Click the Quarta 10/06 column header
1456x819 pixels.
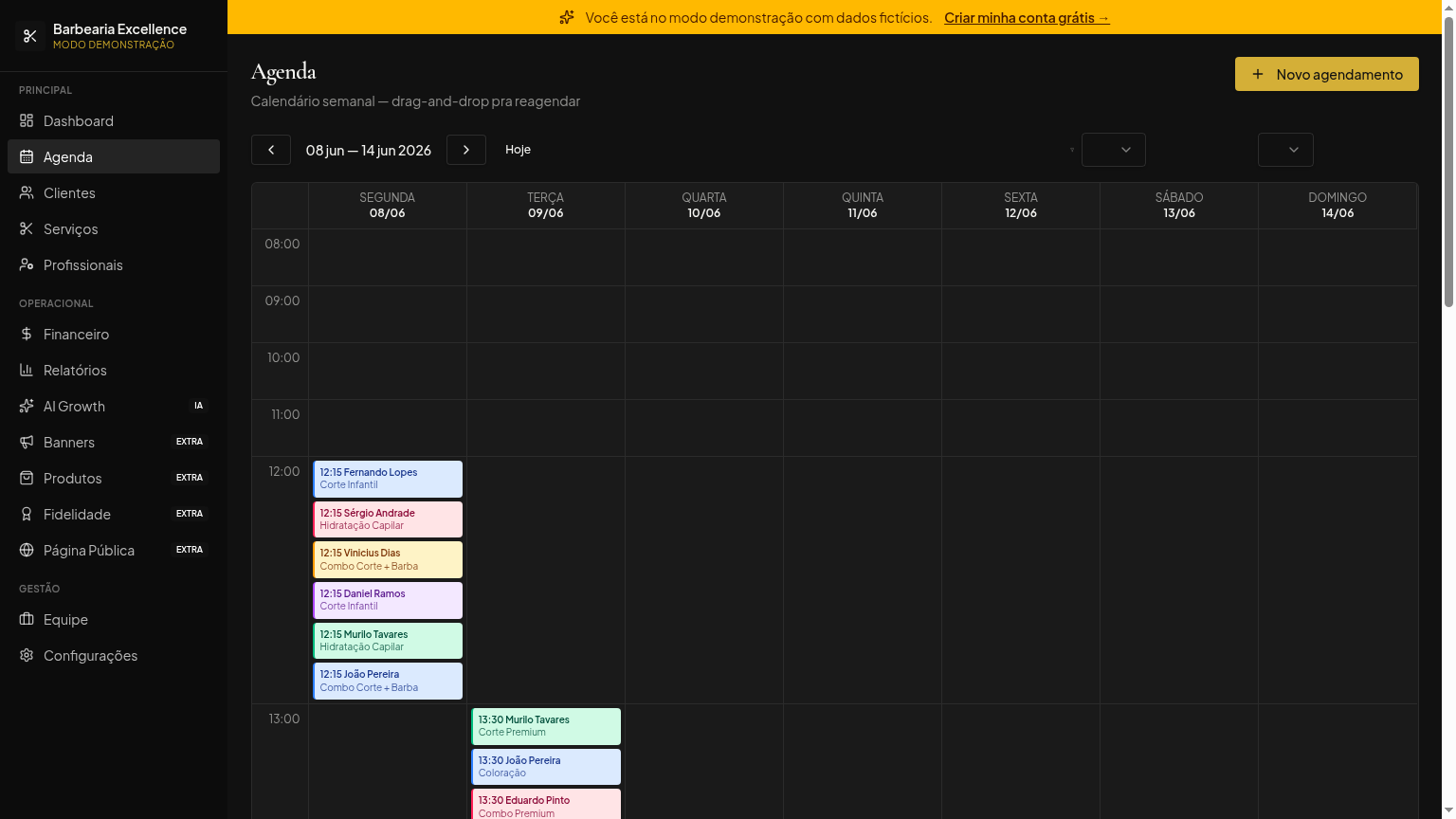pos(704,205)
